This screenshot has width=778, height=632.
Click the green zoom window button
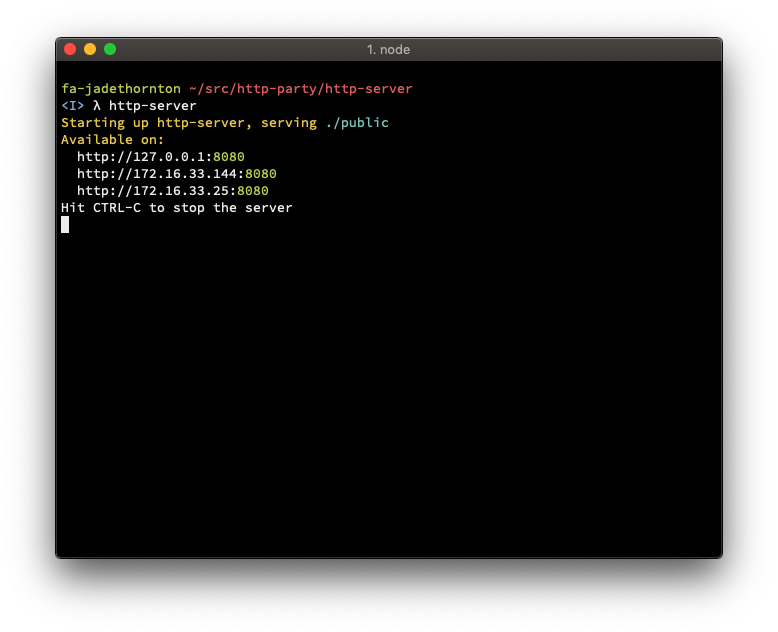[110, 49]
